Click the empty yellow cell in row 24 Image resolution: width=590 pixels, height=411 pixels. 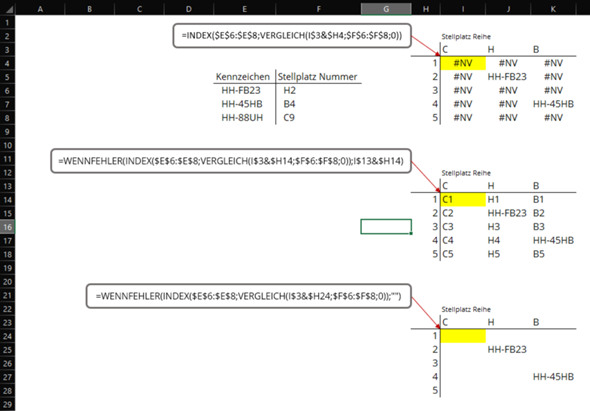point(463,336)
